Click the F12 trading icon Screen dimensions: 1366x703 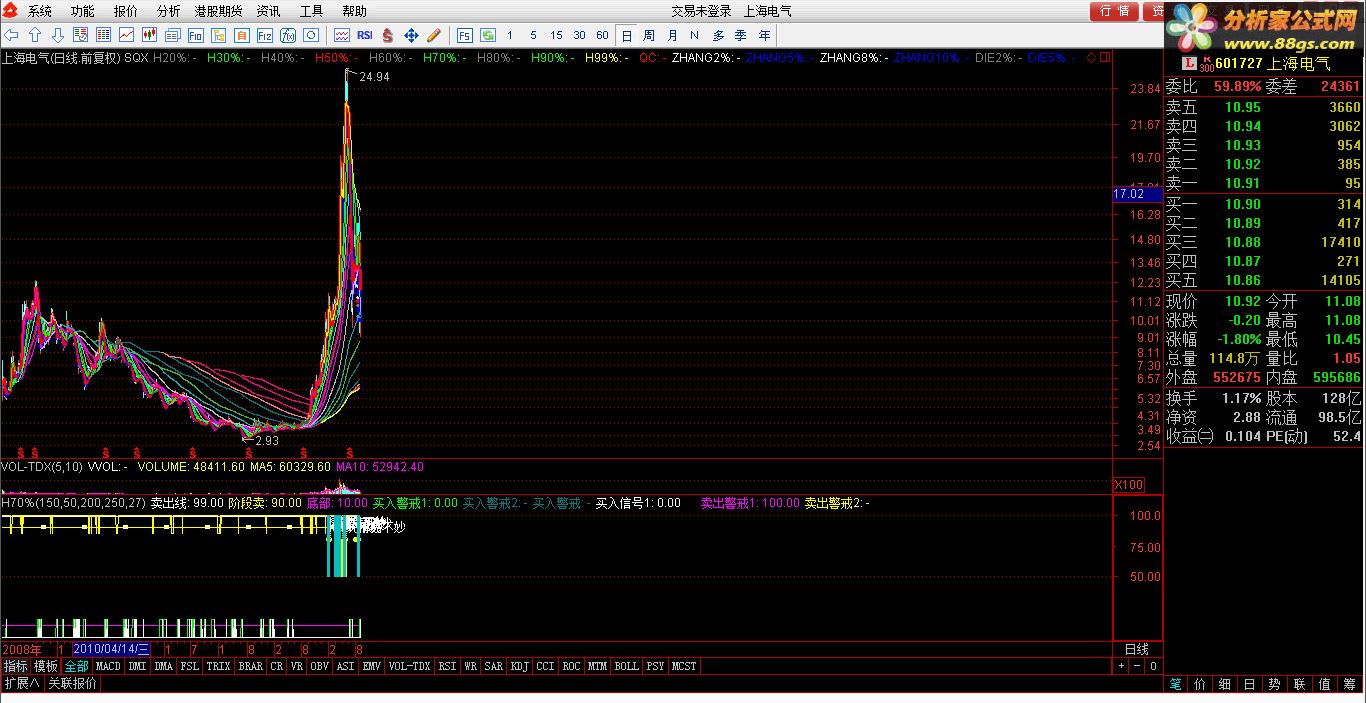[264, 35]
